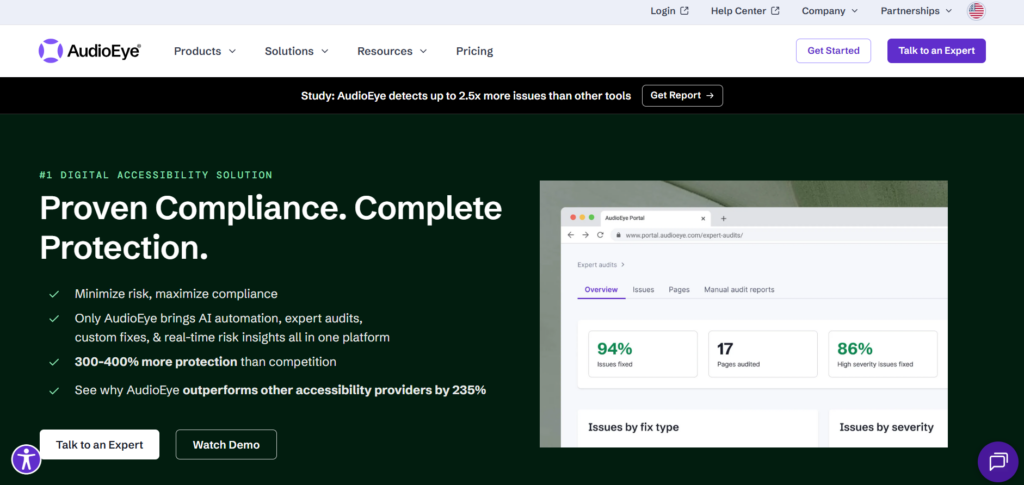Image resolution: width=1024 pixels, height=485 pixels.
Task: Click 'Minimize risk, maximize compliance' text
Action: coord(176,294)
